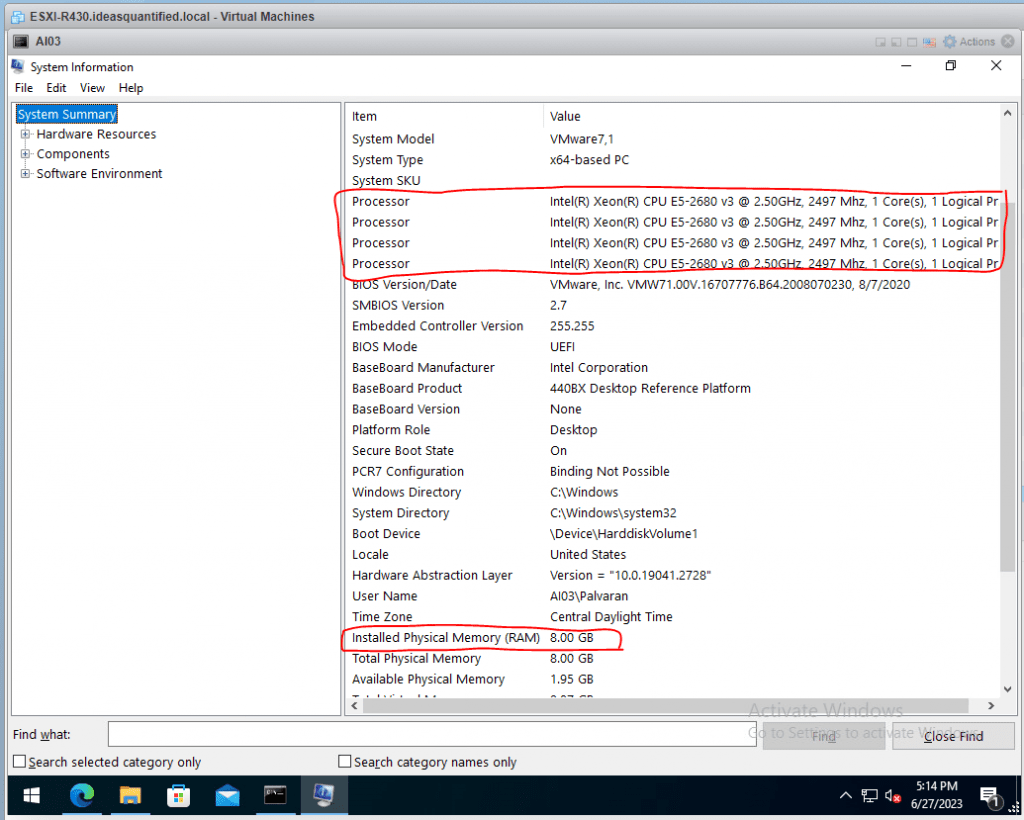This screenshot has width=1024, height=820.
Task: Click the AI03 console monitor icon
Action: (21, 42)
